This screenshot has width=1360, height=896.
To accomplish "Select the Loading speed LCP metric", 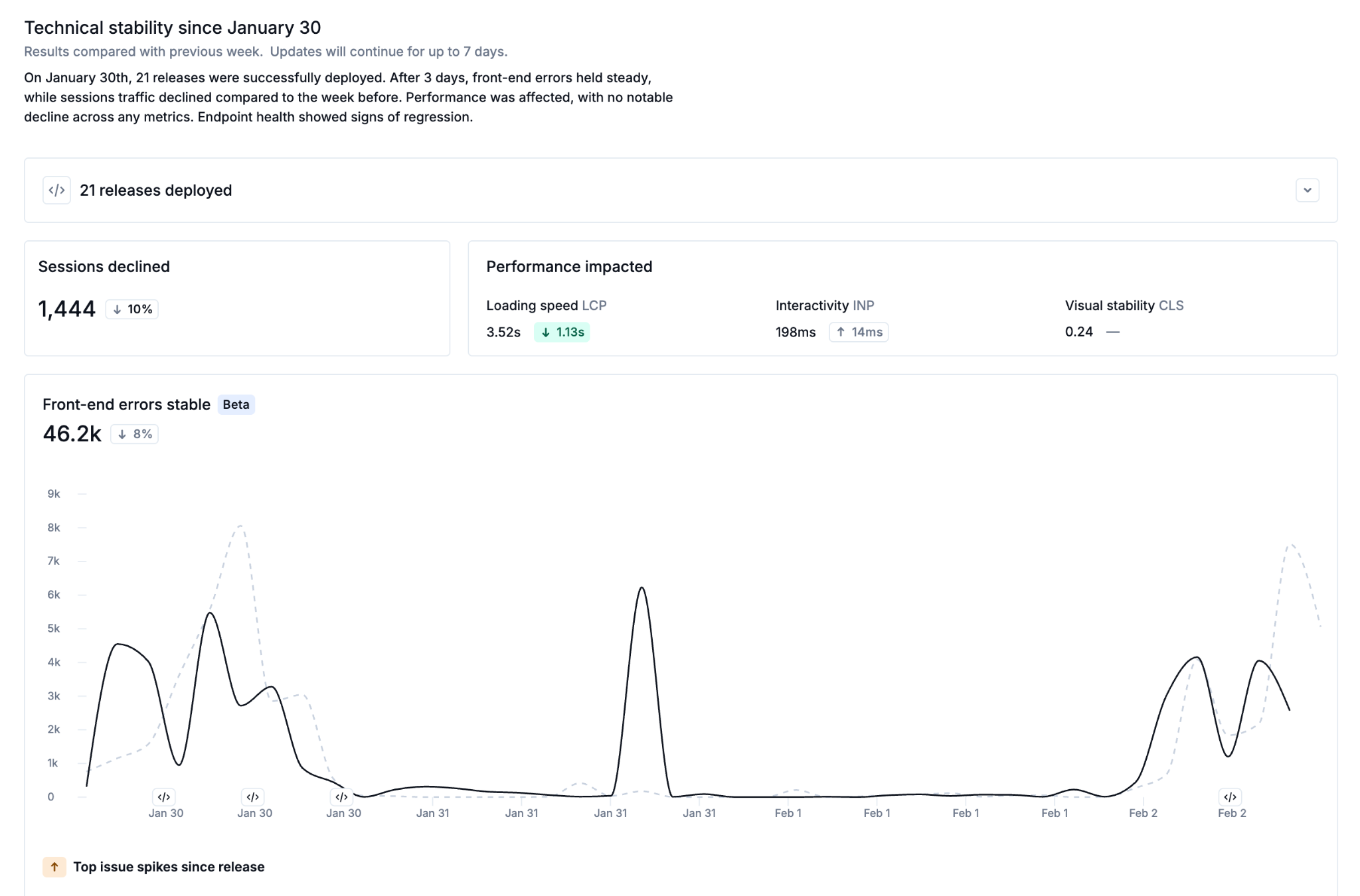I will [546, 305].
